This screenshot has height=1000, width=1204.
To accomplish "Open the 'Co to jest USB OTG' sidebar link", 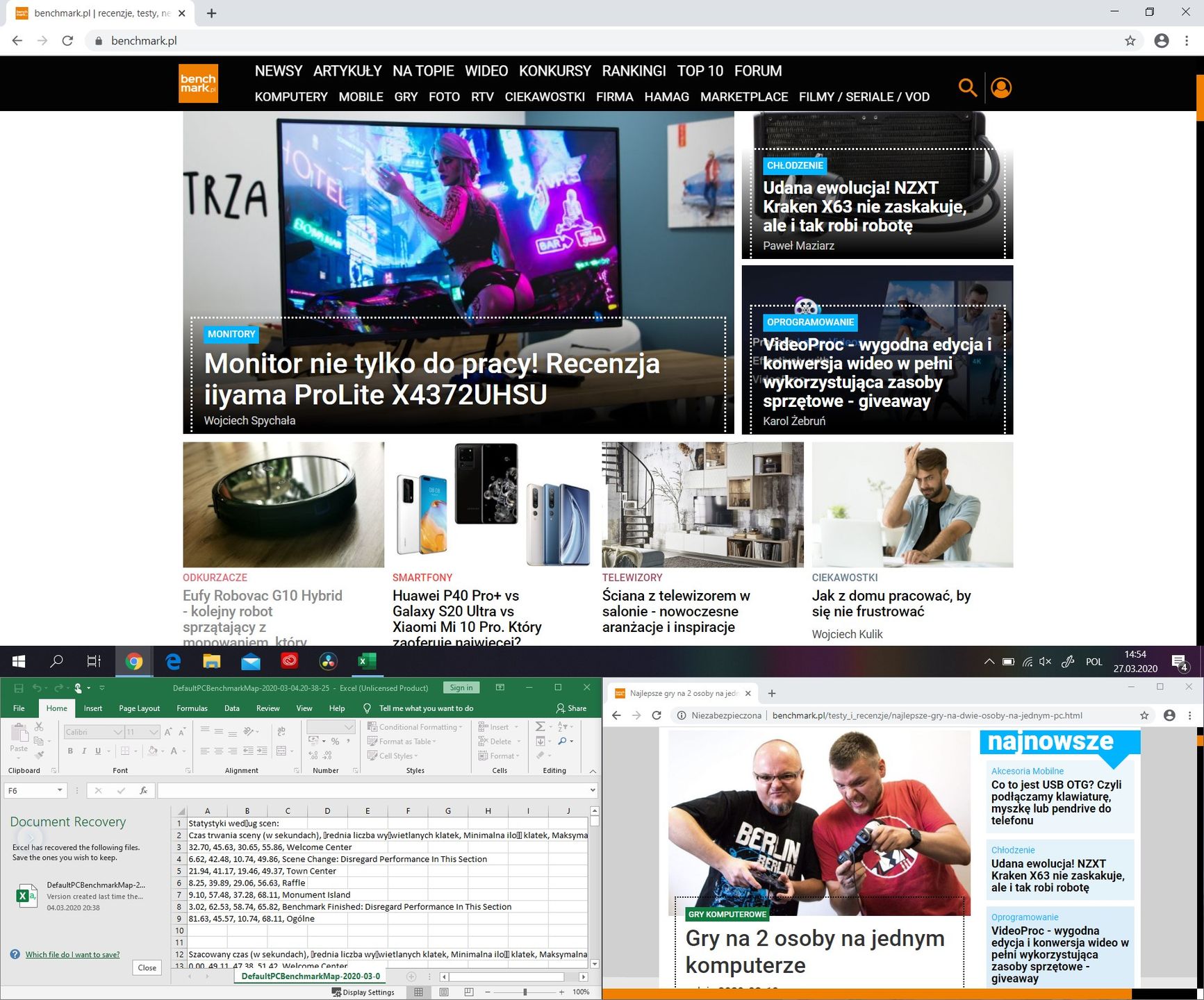I will (x=1056, y=802).
